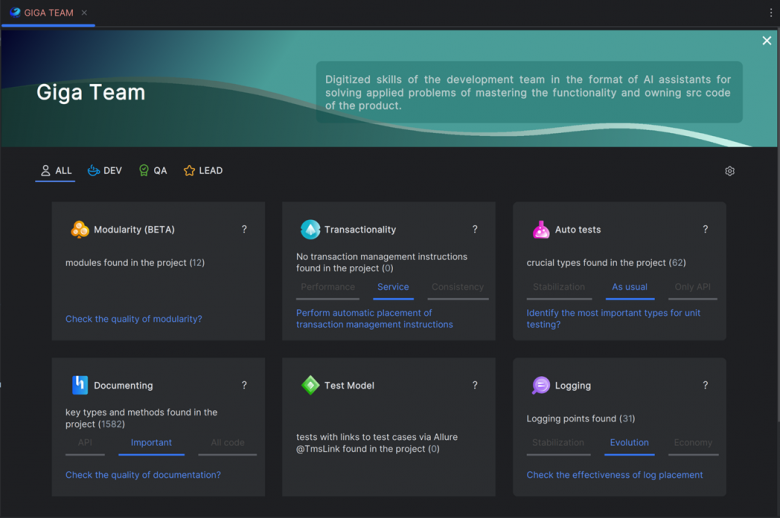
Task: Open settings via the gear icon
Action: (729, 171)
